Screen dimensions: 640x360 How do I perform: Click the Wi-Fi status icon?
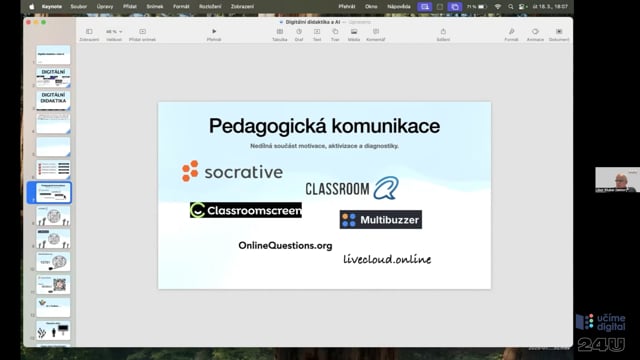pyautogui.click(x=498, y=7)
